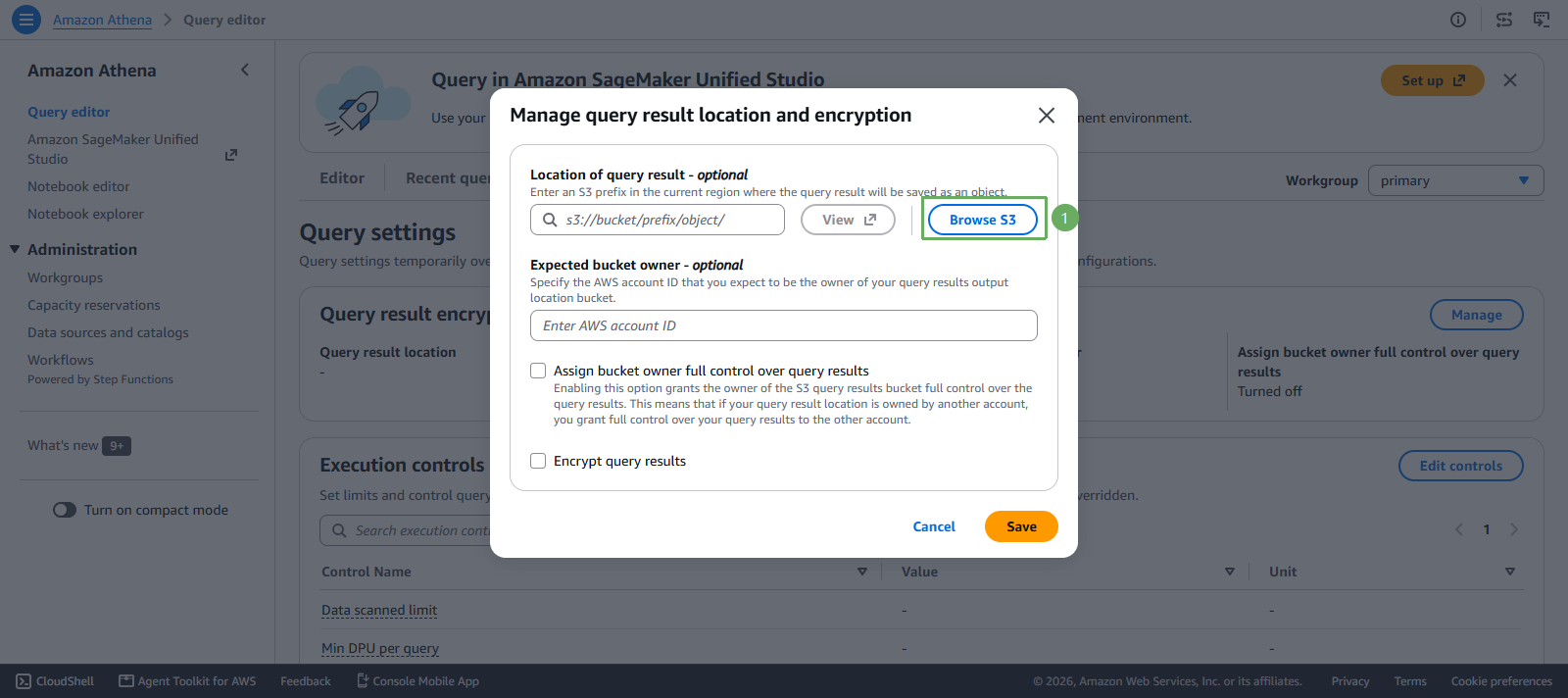Focus the Enter AWS account ID field

[784, 325]
